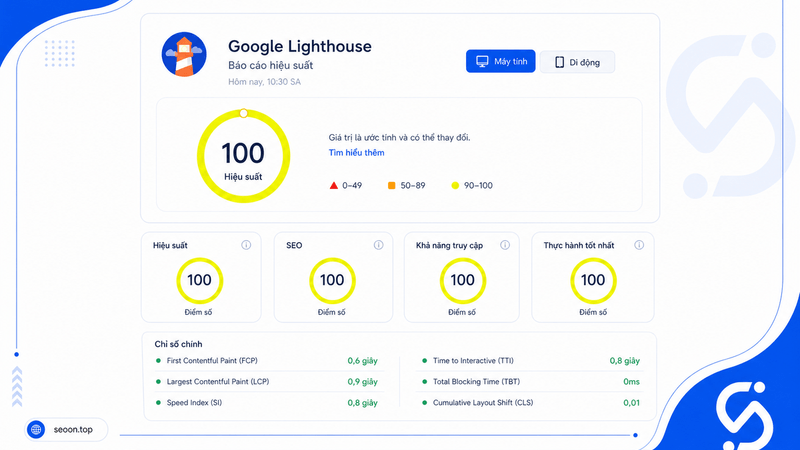Select Speed Index (SI) metric
Image resolution: width=800 pixels, height=450 pixels.
click(x=194, y=403)
